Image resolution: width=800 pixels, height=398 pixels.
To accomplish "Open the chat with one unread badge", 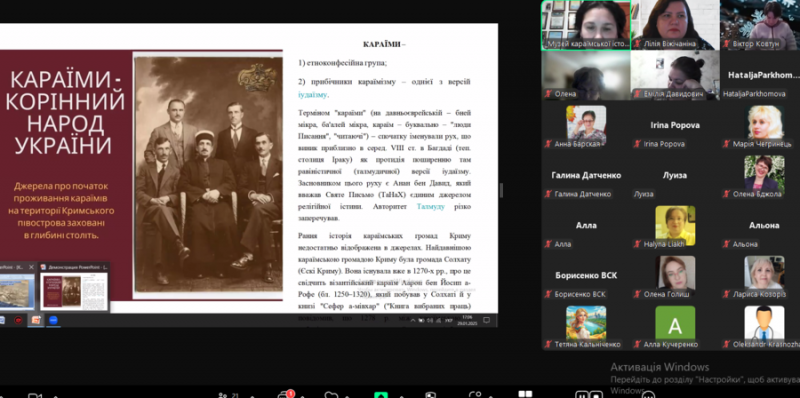I will [285, 394].
